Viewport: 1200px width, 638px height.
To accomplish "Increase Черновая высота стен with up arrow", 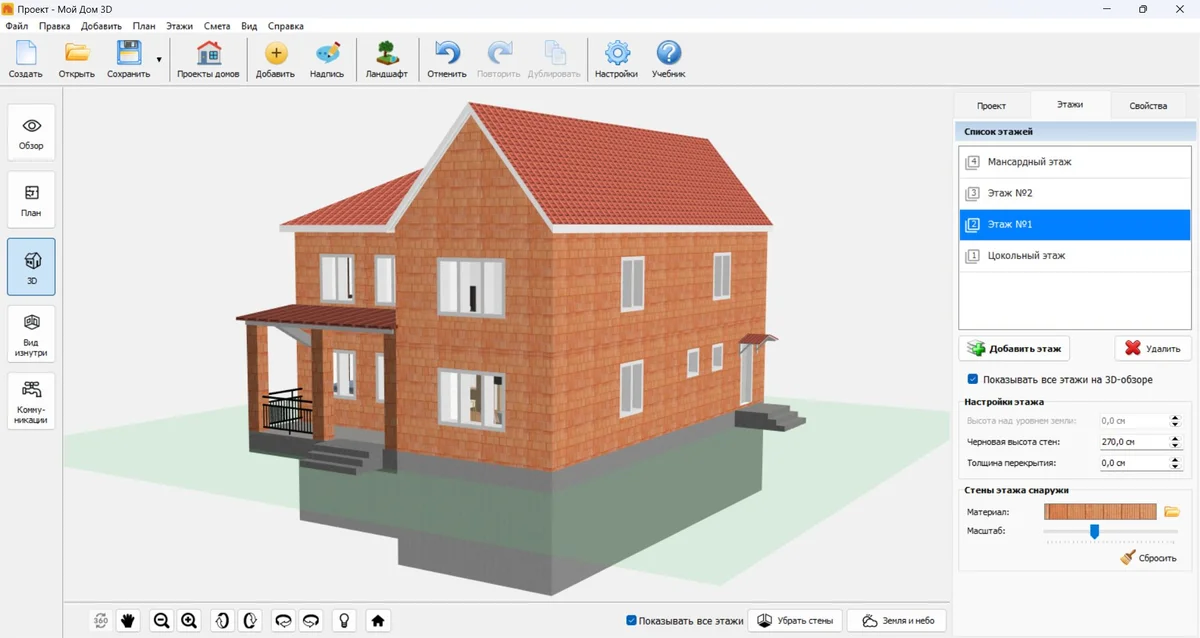I will [x=1175, y=438].
